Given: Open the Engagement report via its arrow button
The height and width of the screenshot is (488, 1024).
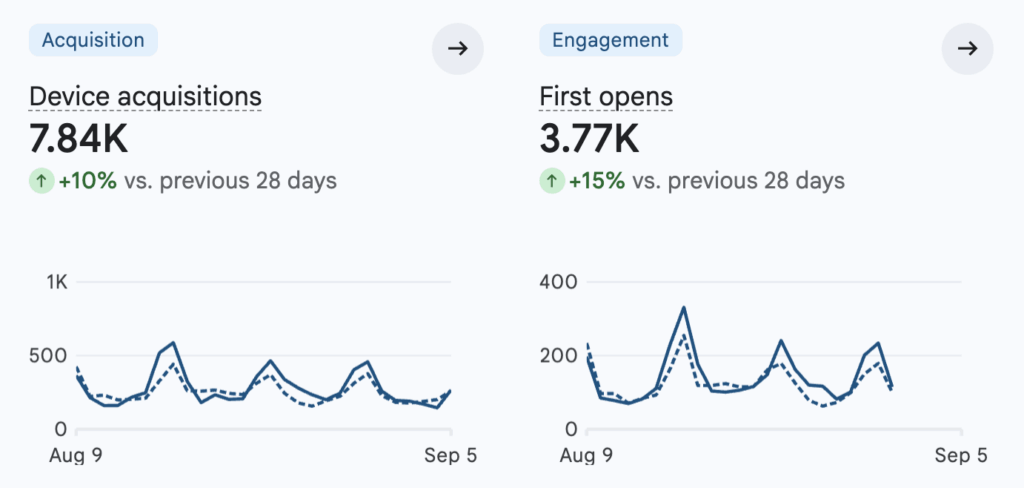Looking at the screenshot, I should [x=967, y=48].
